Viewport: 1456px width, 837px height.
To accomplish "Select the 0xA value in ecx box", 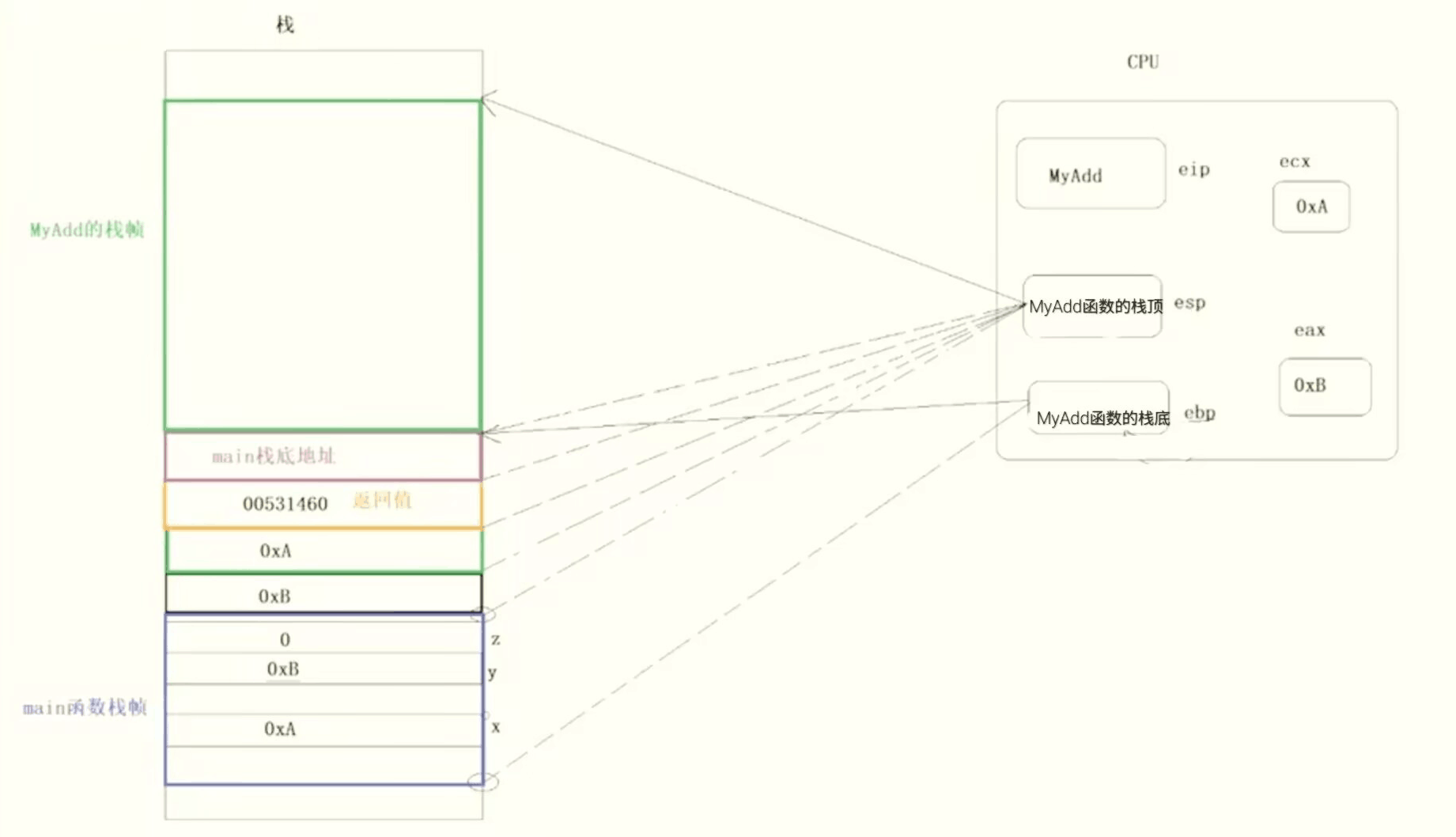I will (1311, 206).
